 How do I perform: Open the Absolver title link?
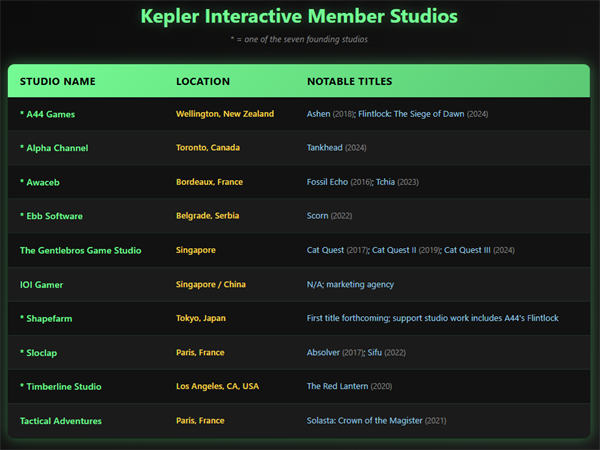(x=323, y=352)
